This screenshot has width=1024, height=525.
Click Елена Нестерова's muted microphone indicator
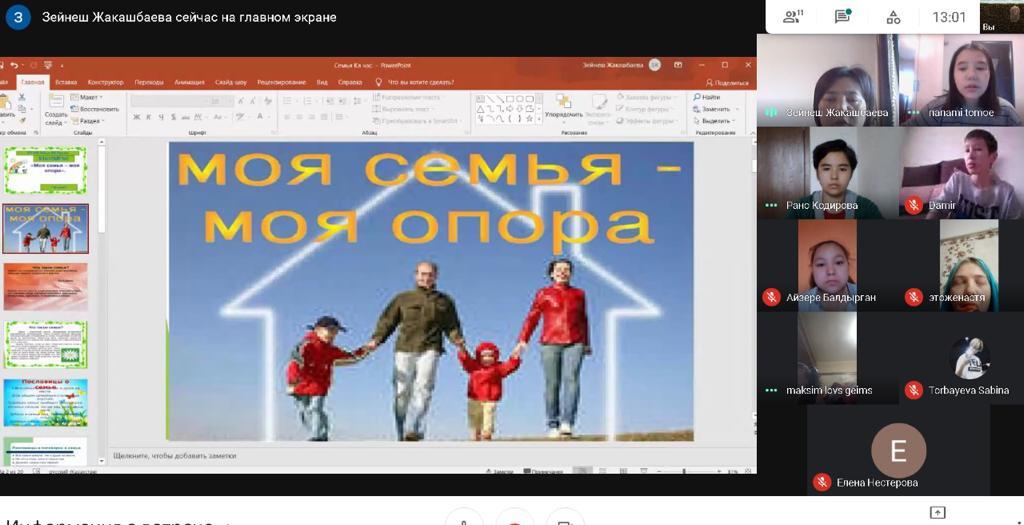click(x=822, y=482)
